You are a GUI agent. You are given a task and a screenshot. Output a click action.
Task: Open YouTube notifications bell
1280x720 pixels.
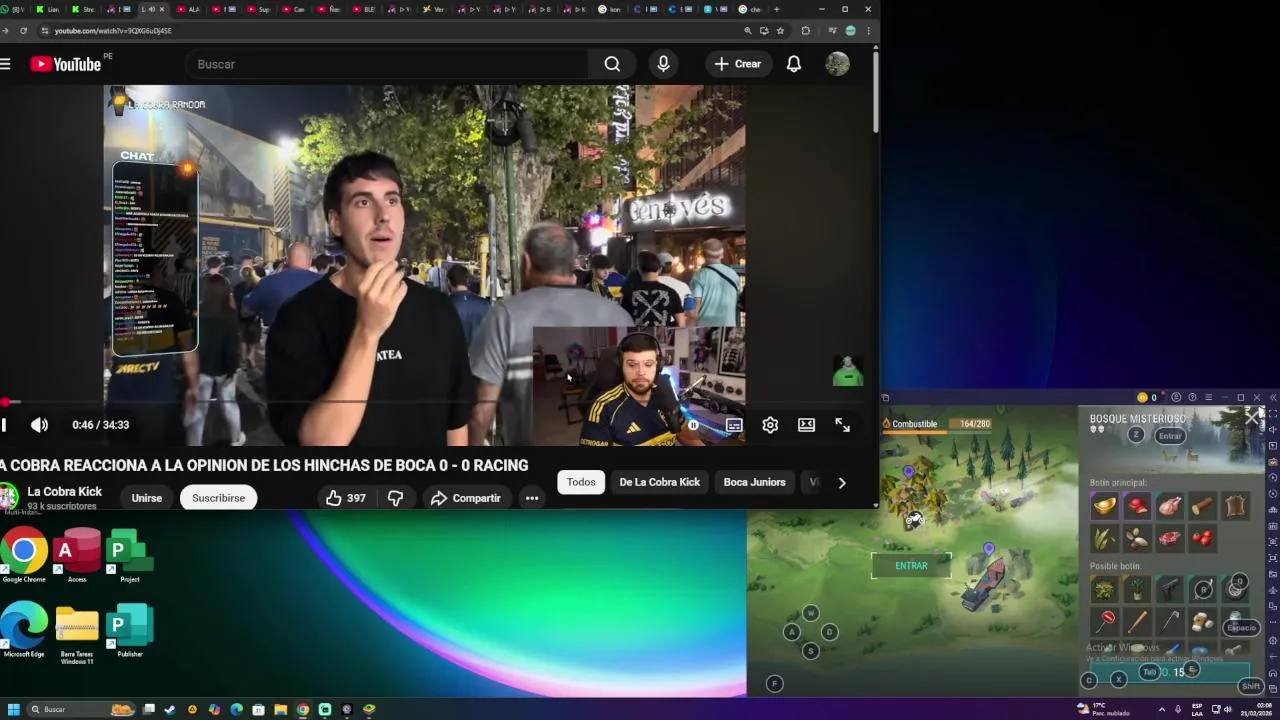point(794,64)
